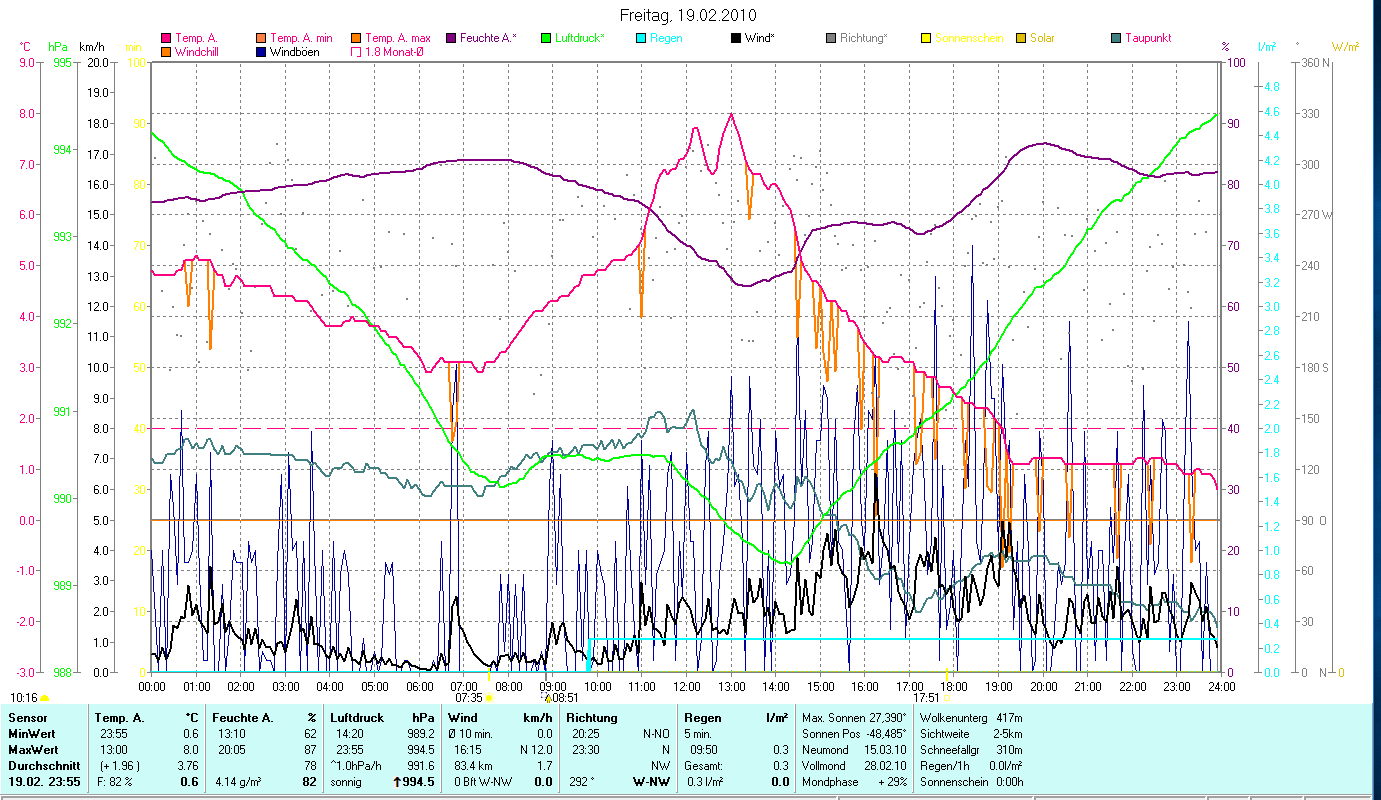This screenshot has height=800, width=1381.
Task: Click the gray Richtung legend square
Action: (831, 38)
